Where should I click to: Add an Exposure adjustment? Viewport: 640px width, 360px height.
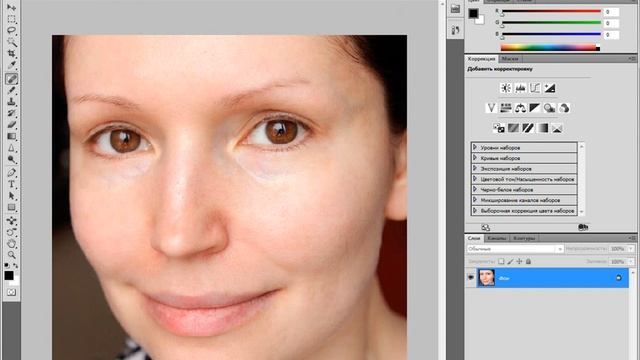coord(549,88)
